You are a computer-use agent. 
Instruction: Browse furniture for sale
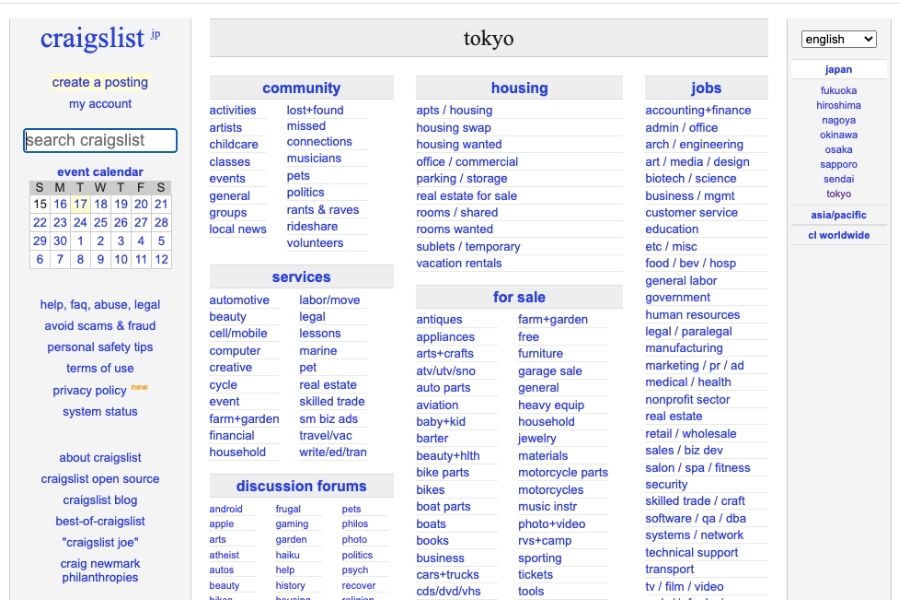click(x=541, y=353)
